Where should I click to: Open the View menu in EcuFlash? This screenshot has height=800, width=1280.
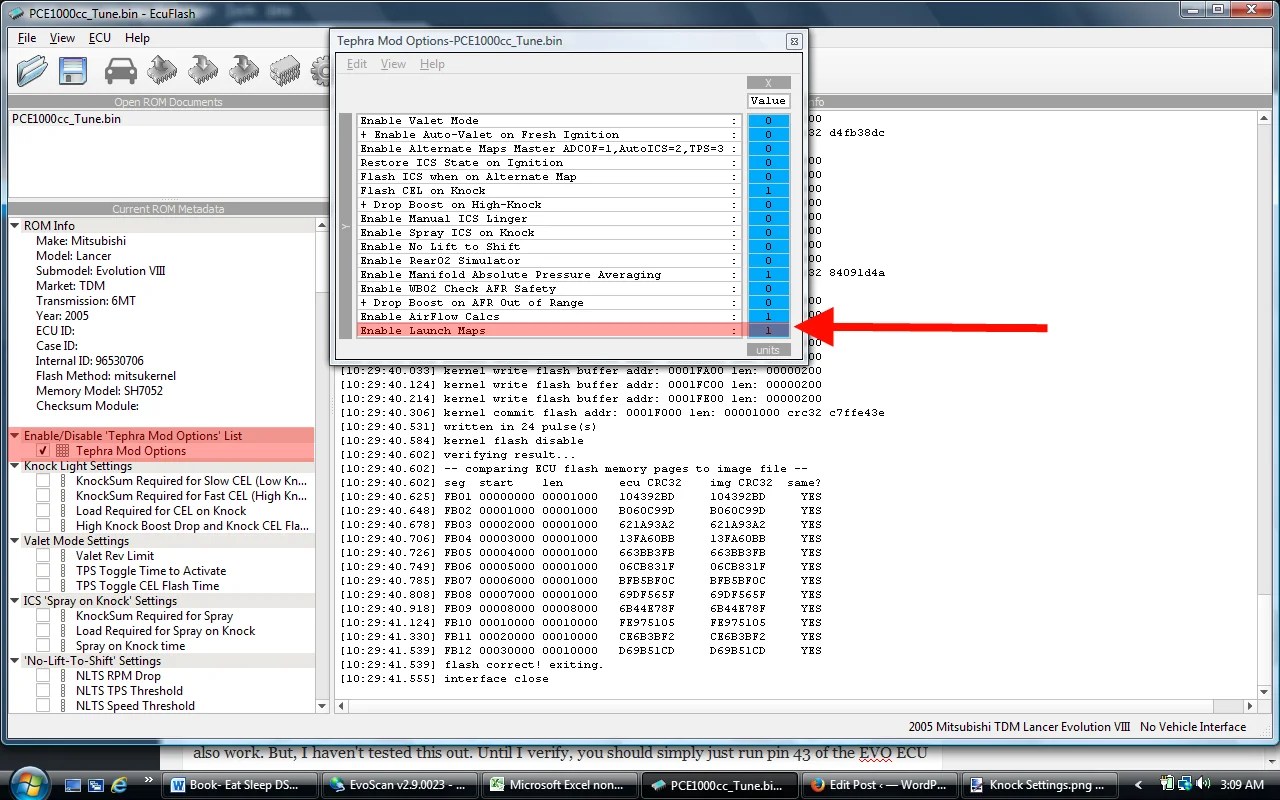pos(62,38)
